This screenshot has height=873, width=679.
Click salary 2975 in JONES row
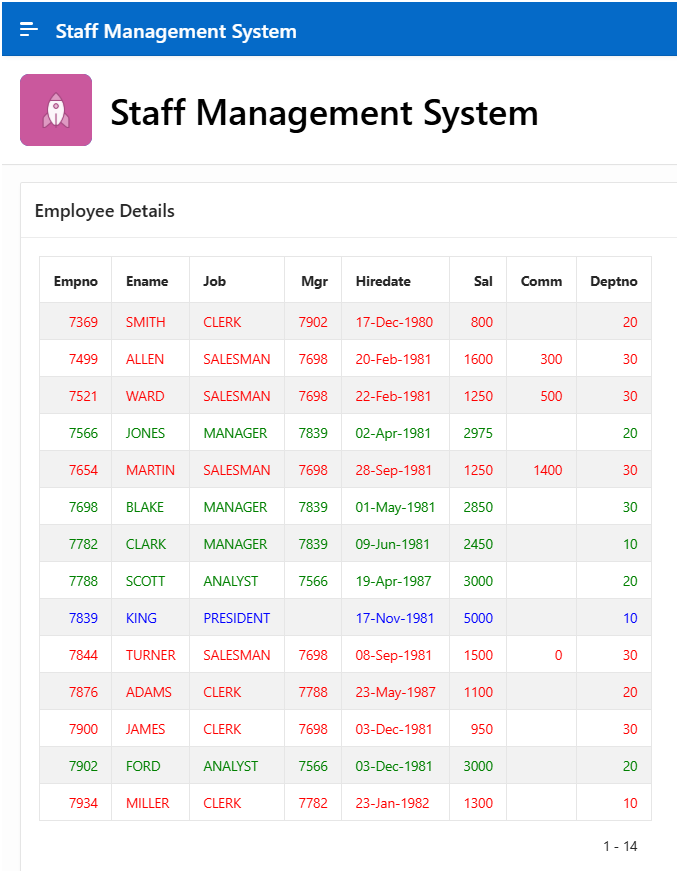coord(478,433)
